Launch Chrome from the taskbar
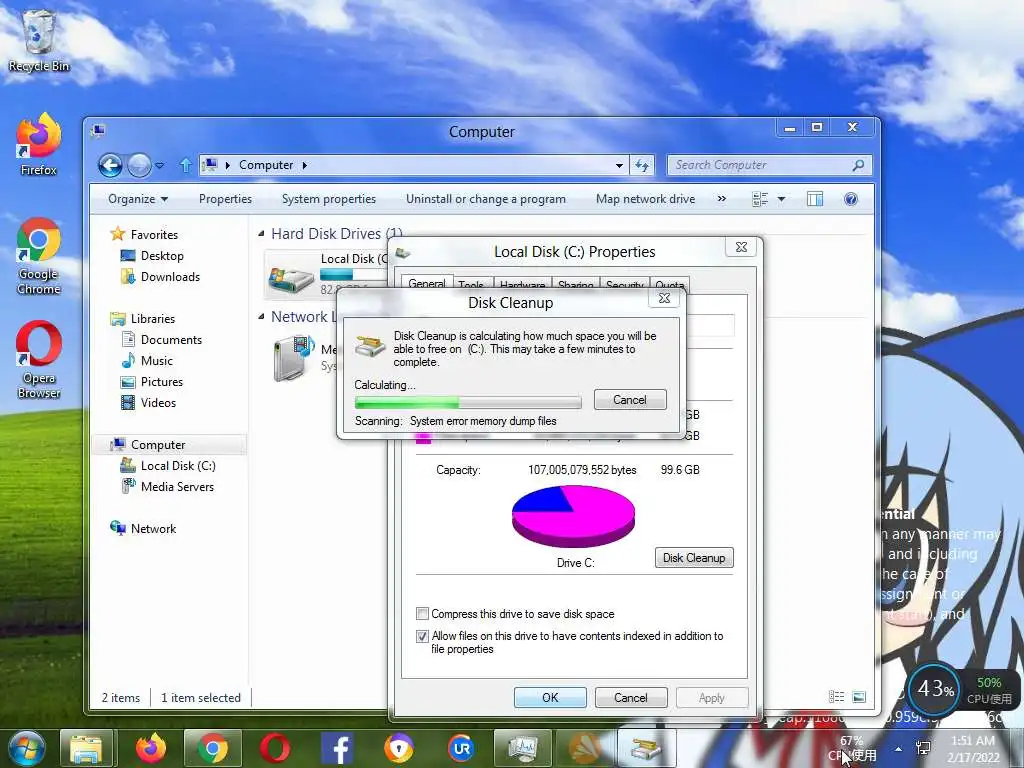1024x768 pixels. tap(212, 748)
